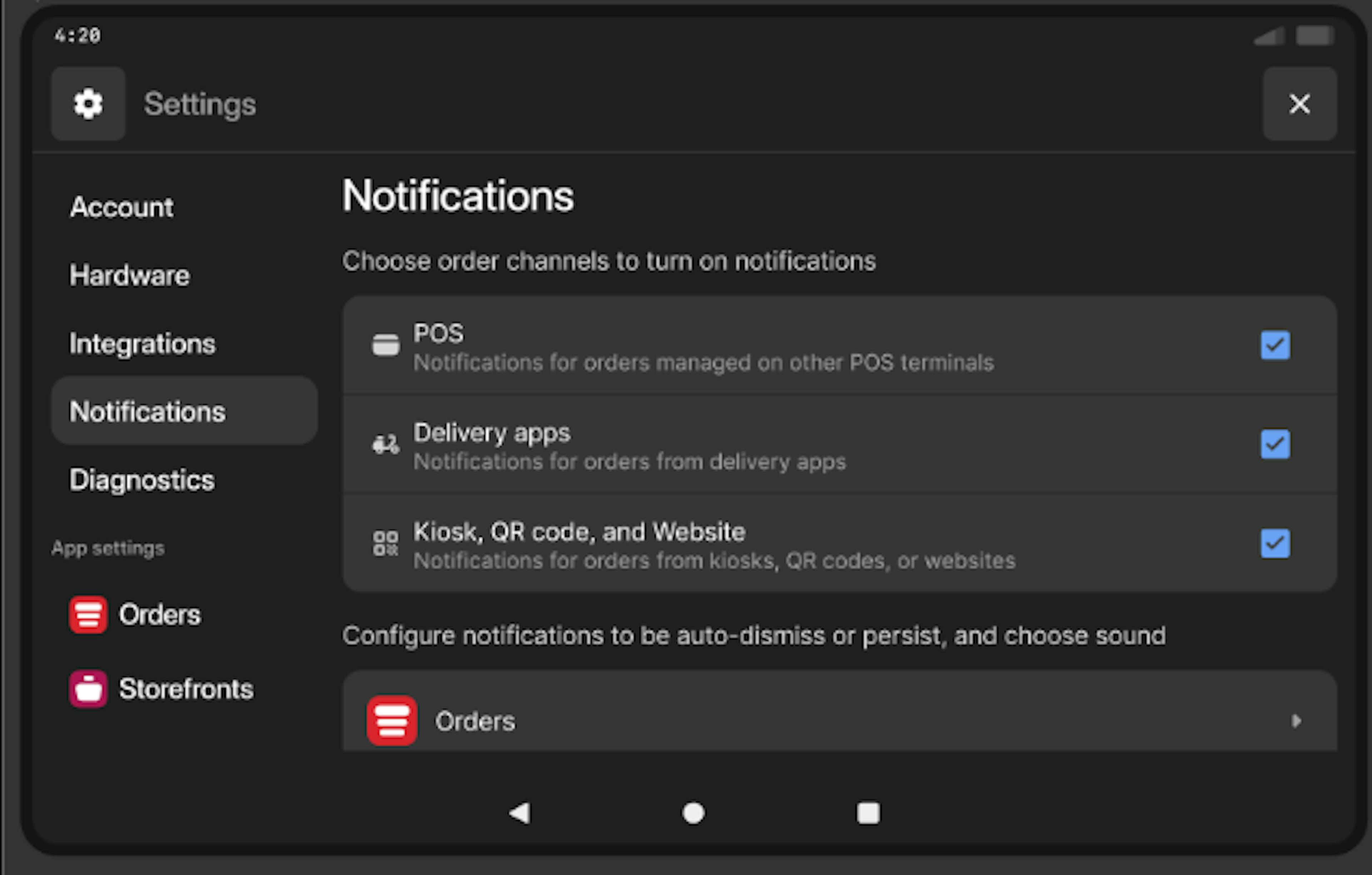
Task: Click the Delivery apps scooter icon
Action: click(386, 444)
